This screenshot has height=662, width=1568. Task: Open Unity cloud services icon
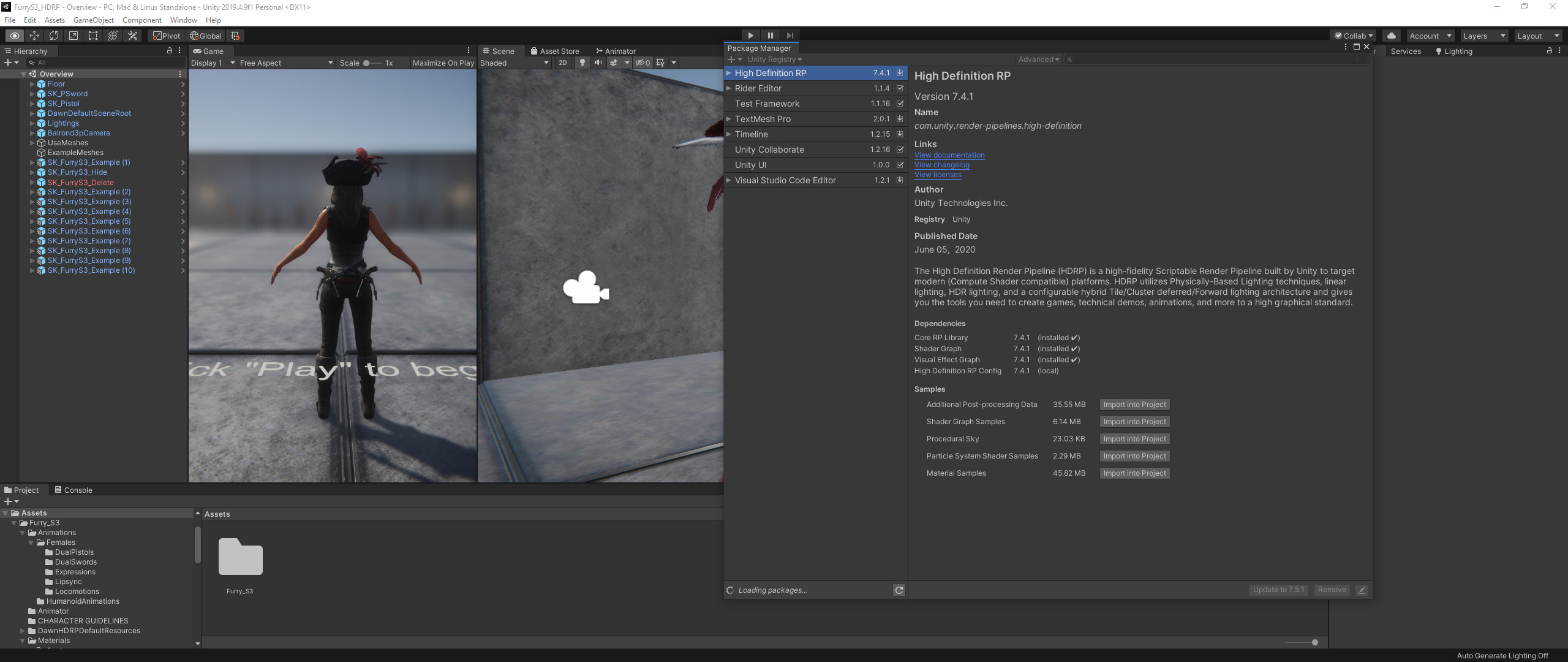pos(1392,36)
